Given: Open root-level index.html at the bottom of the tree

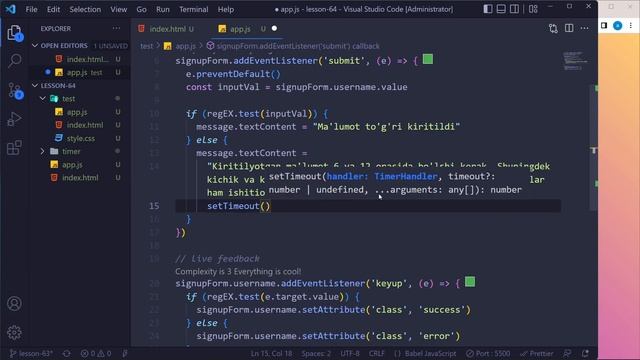Looking at the screenshot, I should [80, 178].
